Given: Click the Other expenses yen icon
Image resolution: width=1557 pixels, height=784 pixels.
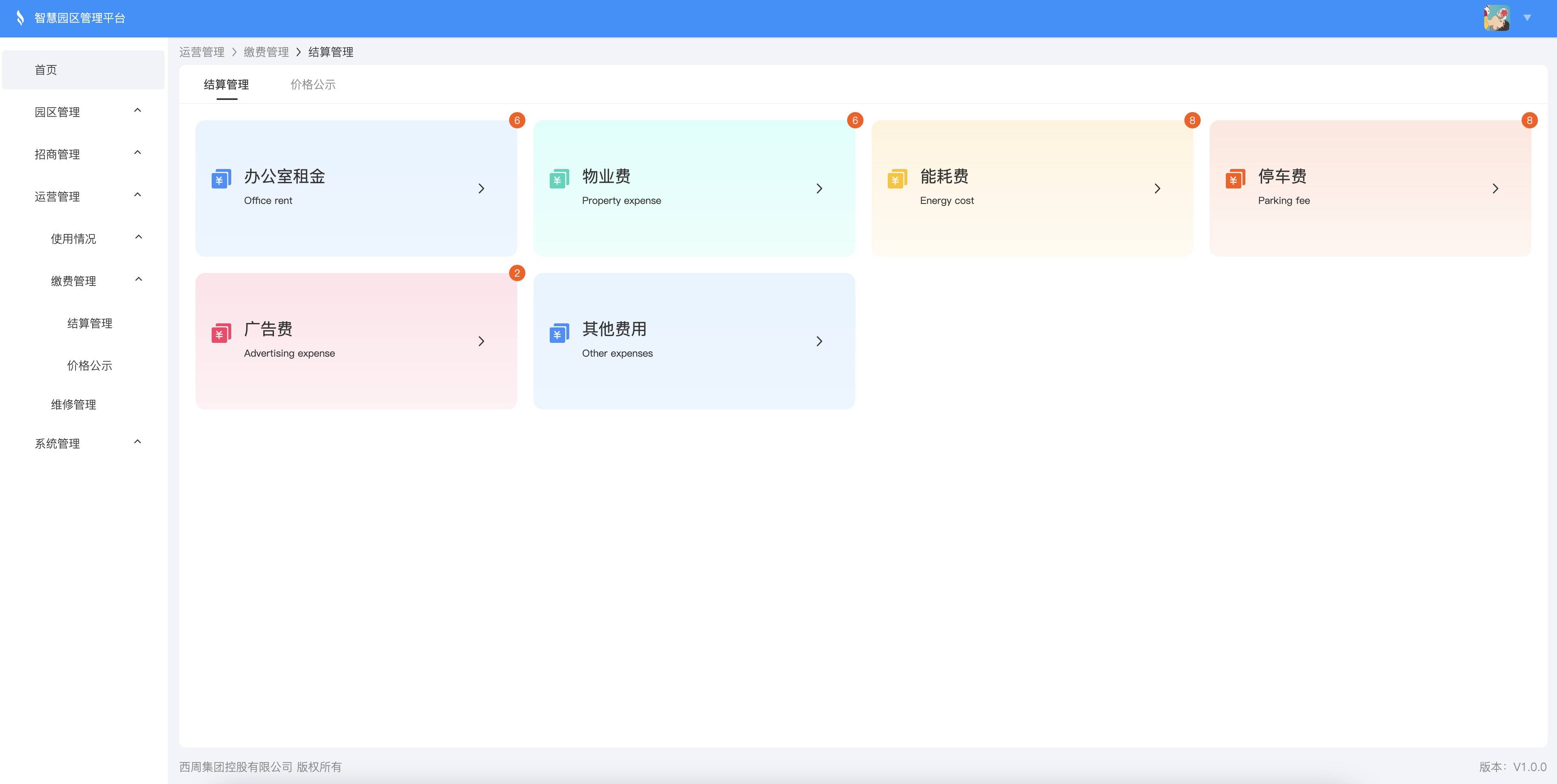Looking at the screenshot, I should point(559,332).
